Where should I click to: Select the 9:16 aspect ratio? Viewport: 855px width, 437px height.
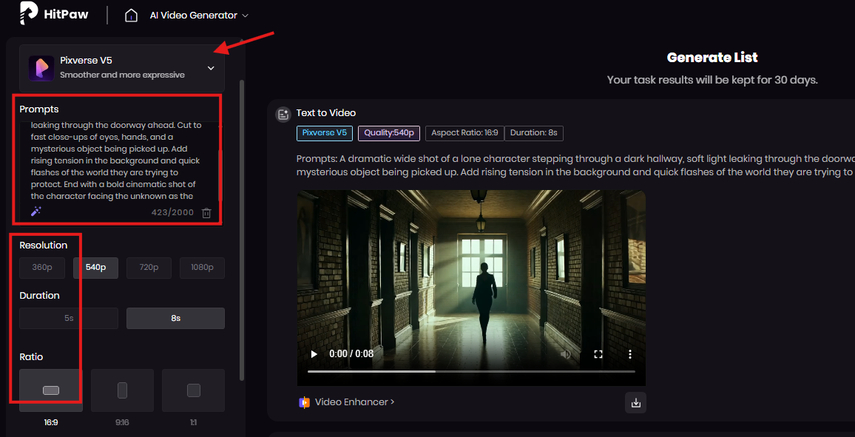[x=122, y=390]
